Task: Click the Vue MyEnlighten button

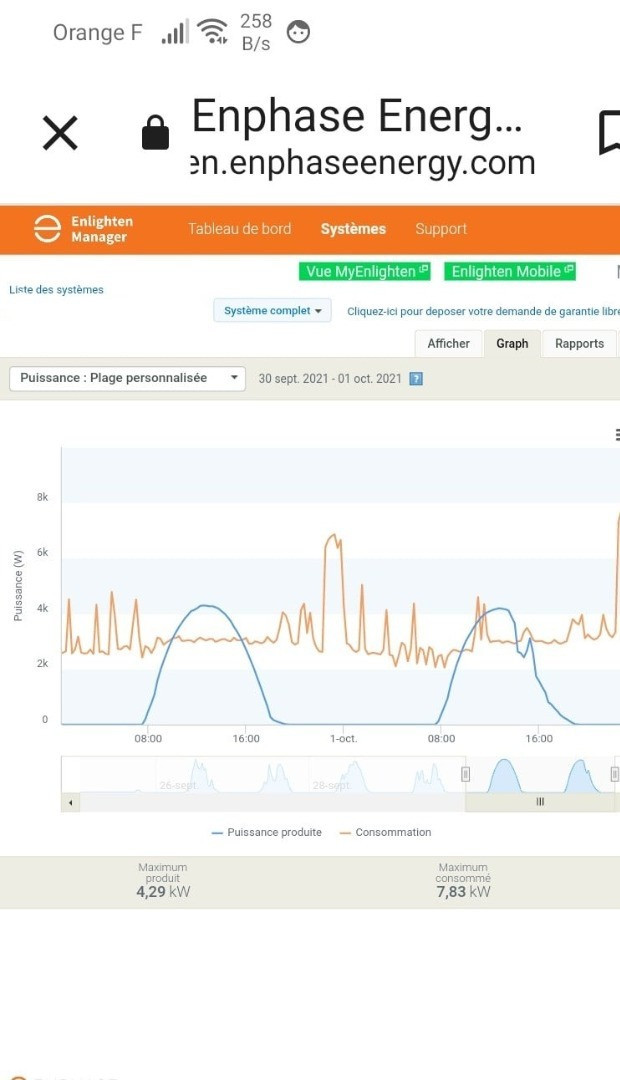Action: pyautogui.click(x=364, y=271)
